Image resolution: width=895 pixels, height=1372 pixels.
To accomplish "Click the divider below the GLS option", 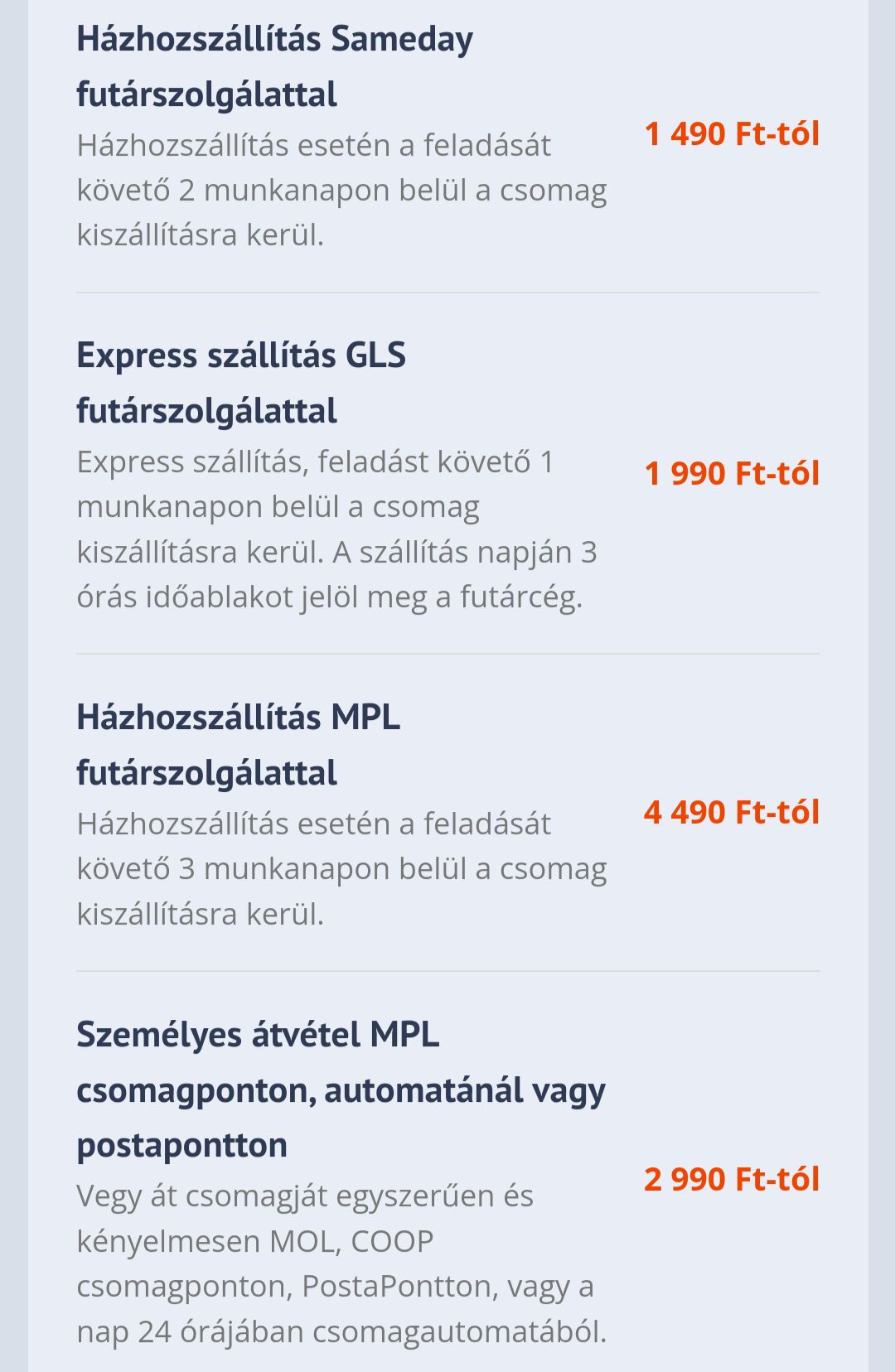I will pyautogui.click(x=448, y=654).
